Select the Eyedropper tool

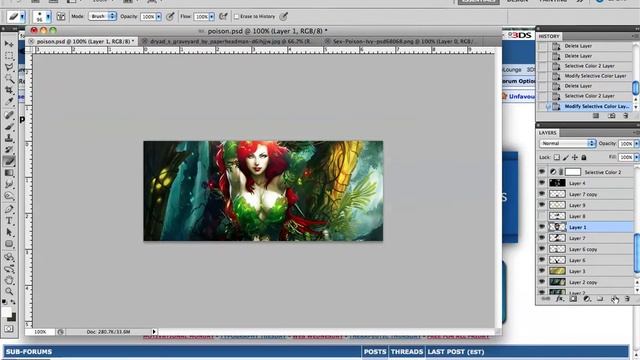9,101
